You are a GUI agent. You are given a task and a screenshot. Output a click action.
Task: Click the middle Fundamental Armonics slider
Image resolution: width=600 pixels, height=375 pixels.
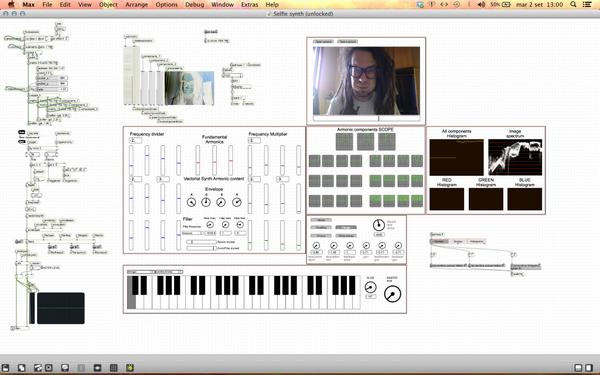click(x=214, y=160)
